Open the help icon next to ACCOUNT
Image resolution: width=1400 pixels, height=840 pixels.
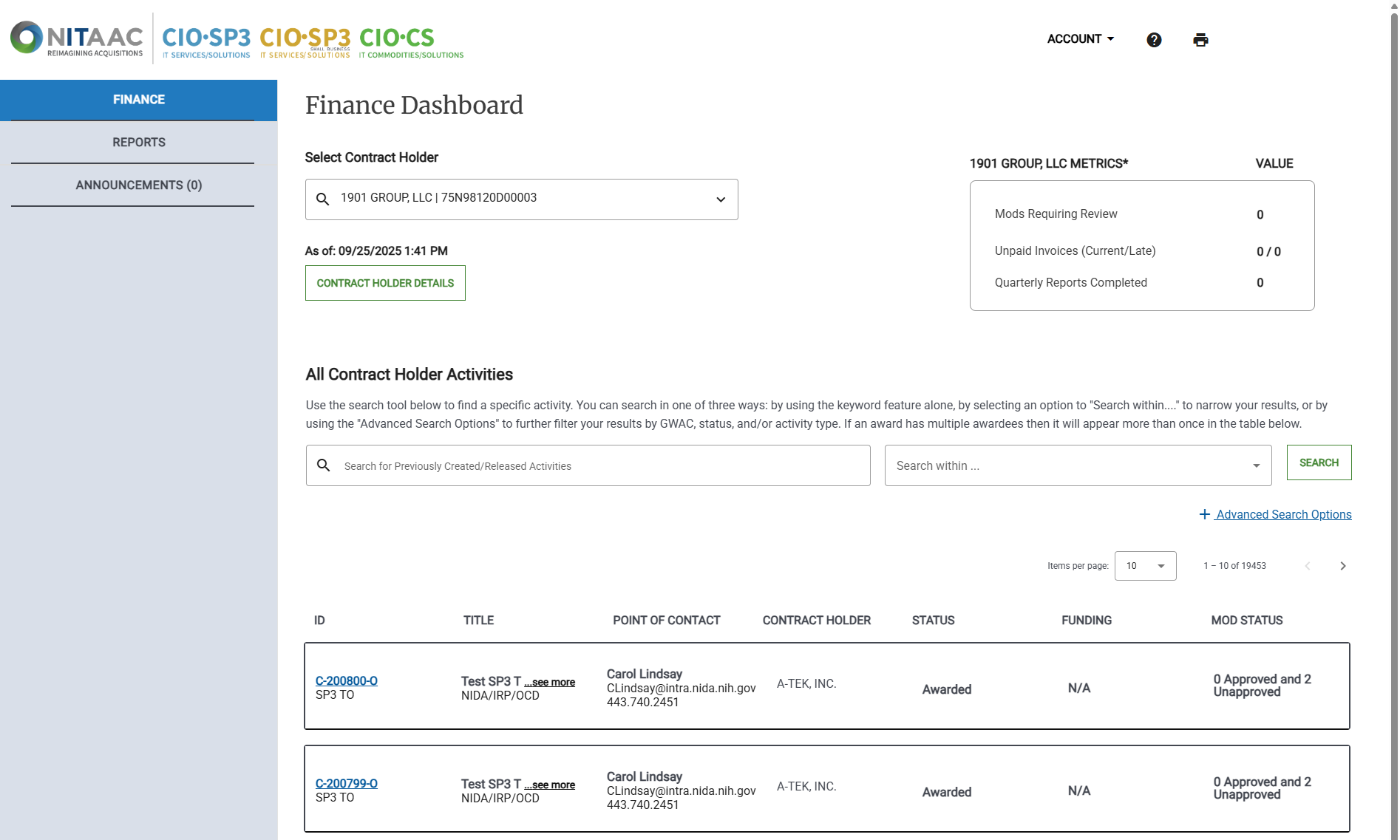coord(1154,39)
